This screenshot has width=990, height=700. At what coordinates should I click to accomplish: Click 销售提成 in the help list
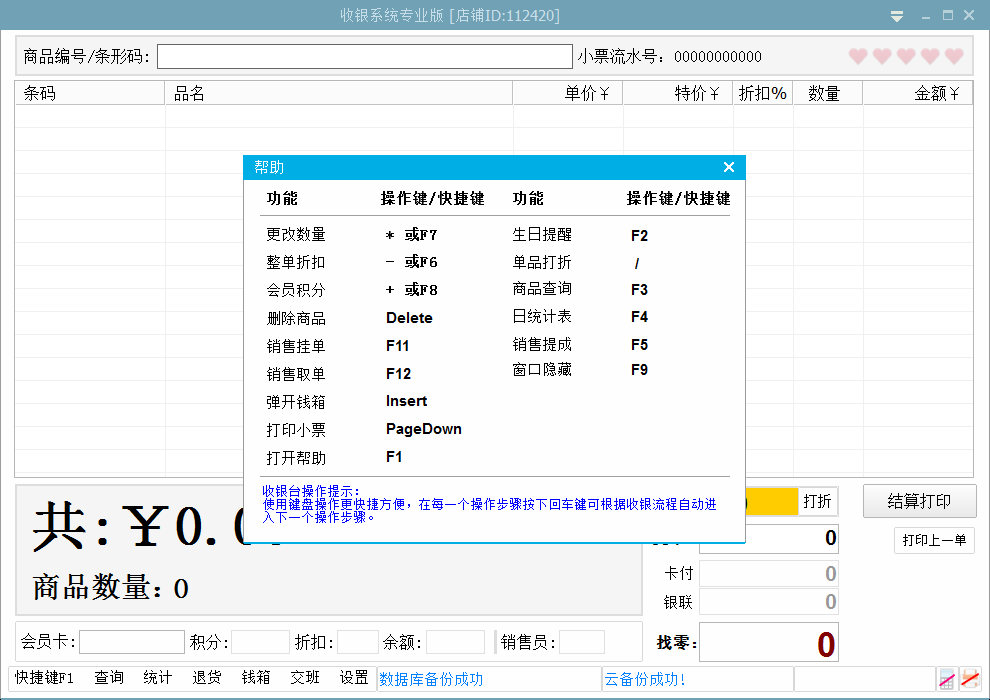pyautogui.click(x=542, y=345)
